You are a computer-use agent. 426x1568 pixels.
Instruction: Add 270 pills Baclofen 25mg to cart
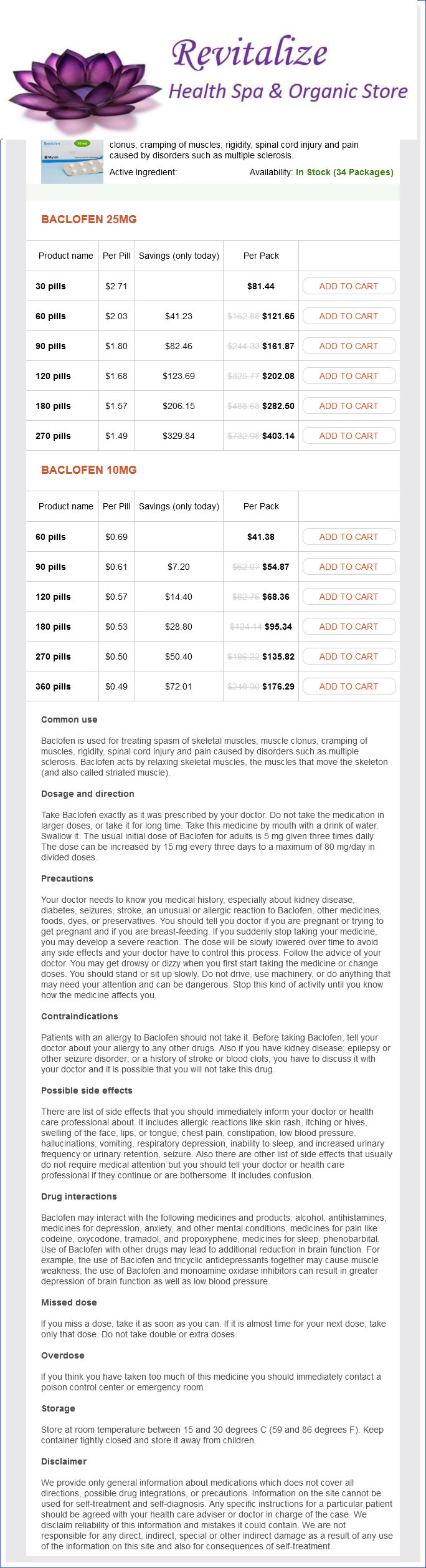point(349,436)
